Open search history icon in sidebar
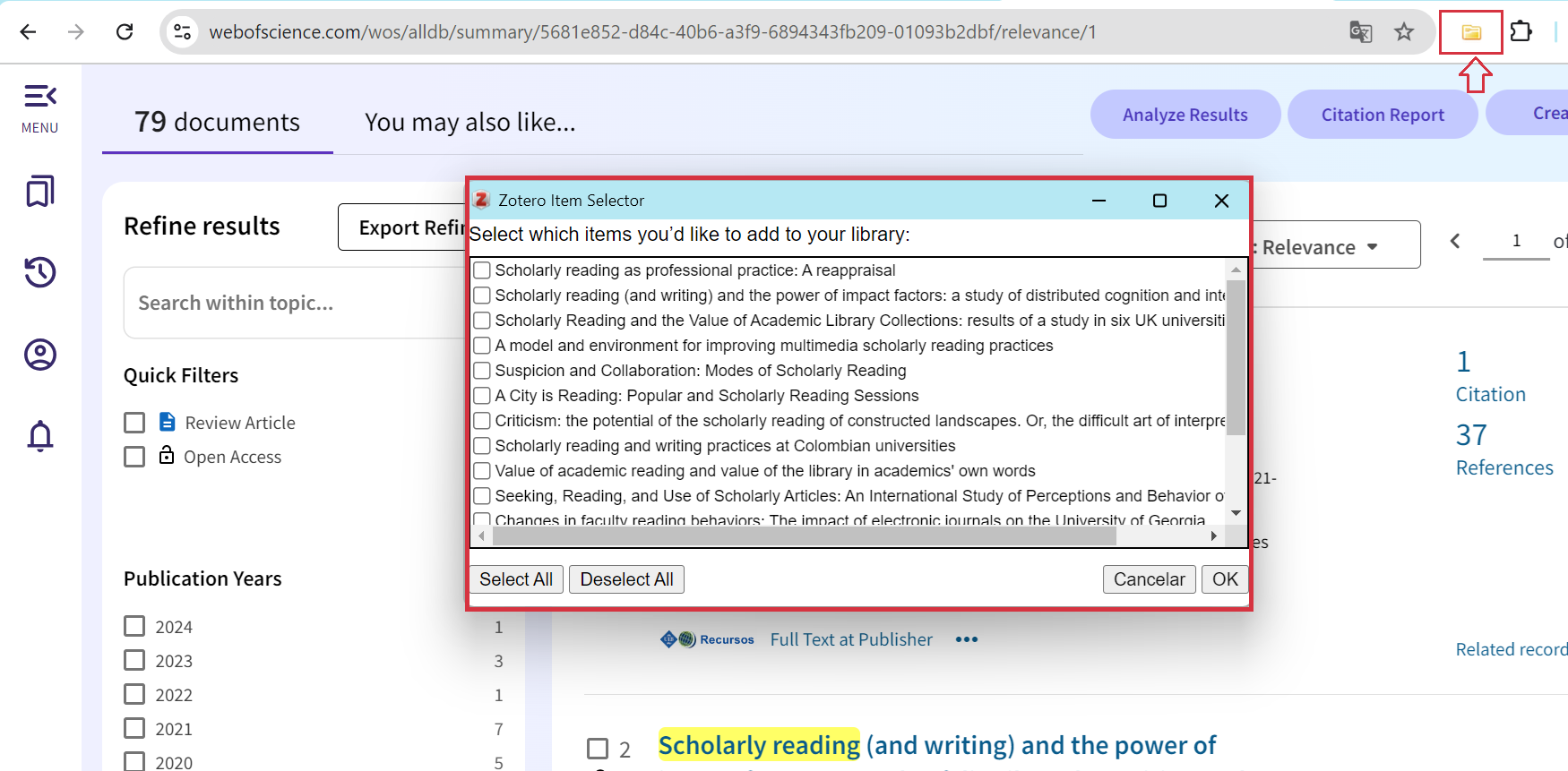 point(40,272)
